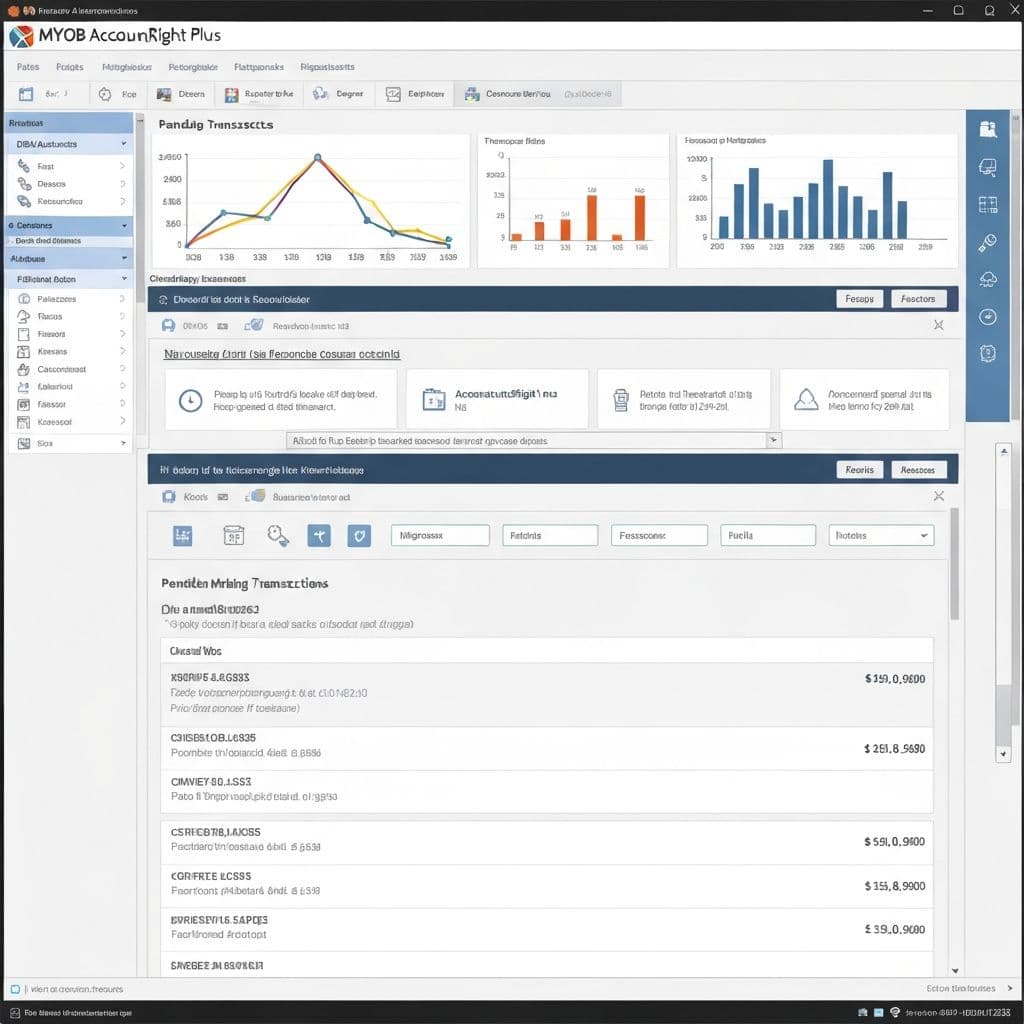This screenshot has width=1024, height=1024.
Task: Select the search magnifier icon beside the calendar
Action: coord(277,535)
